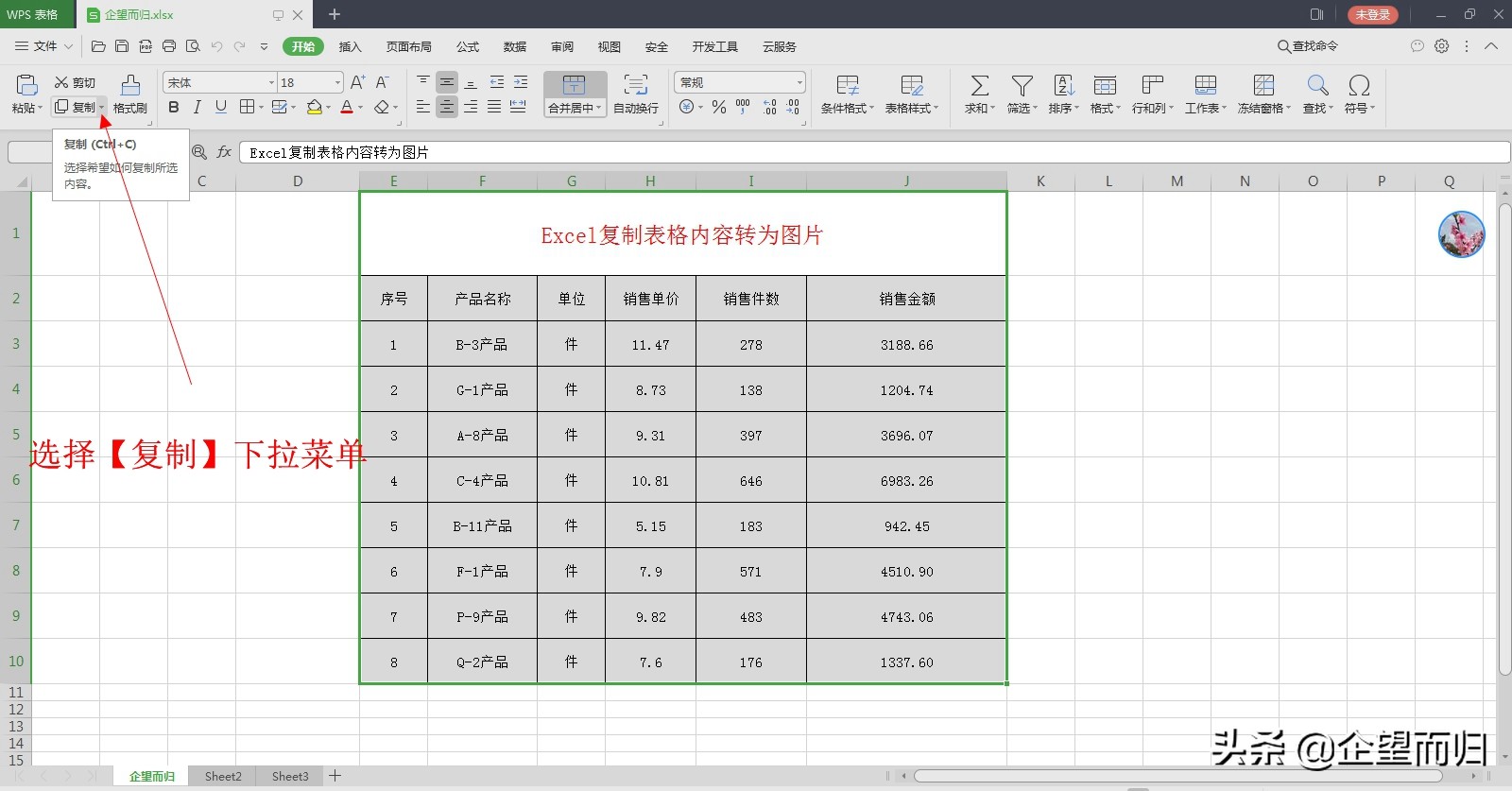Toggle middle vertical alignment

coord(447,82)
